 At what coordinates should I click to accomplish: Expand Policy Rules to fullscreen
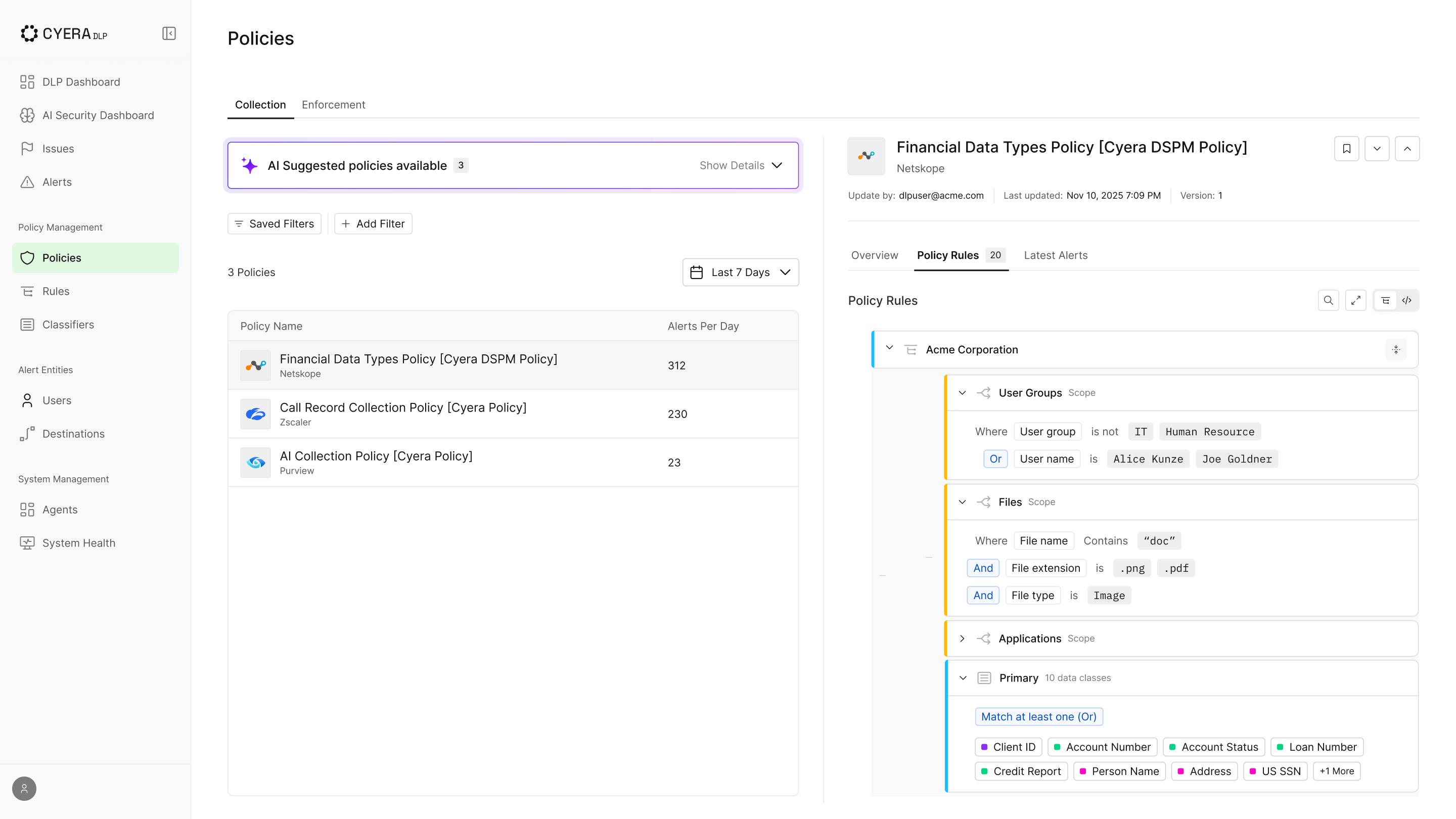(x=1355, y=301)
